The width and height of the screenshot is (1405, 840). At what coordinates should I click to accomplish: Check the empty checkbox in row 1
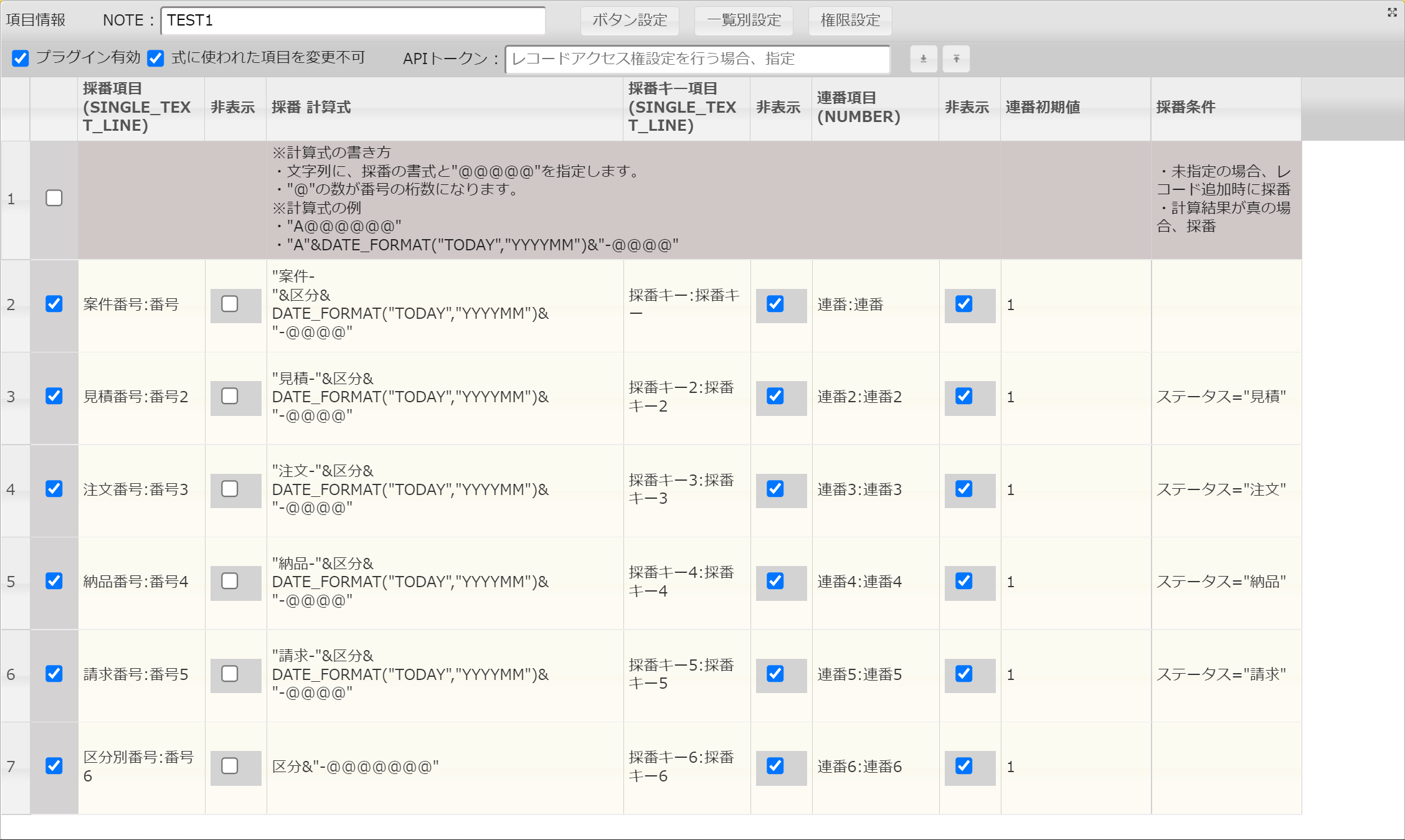(x=54, y=198)
